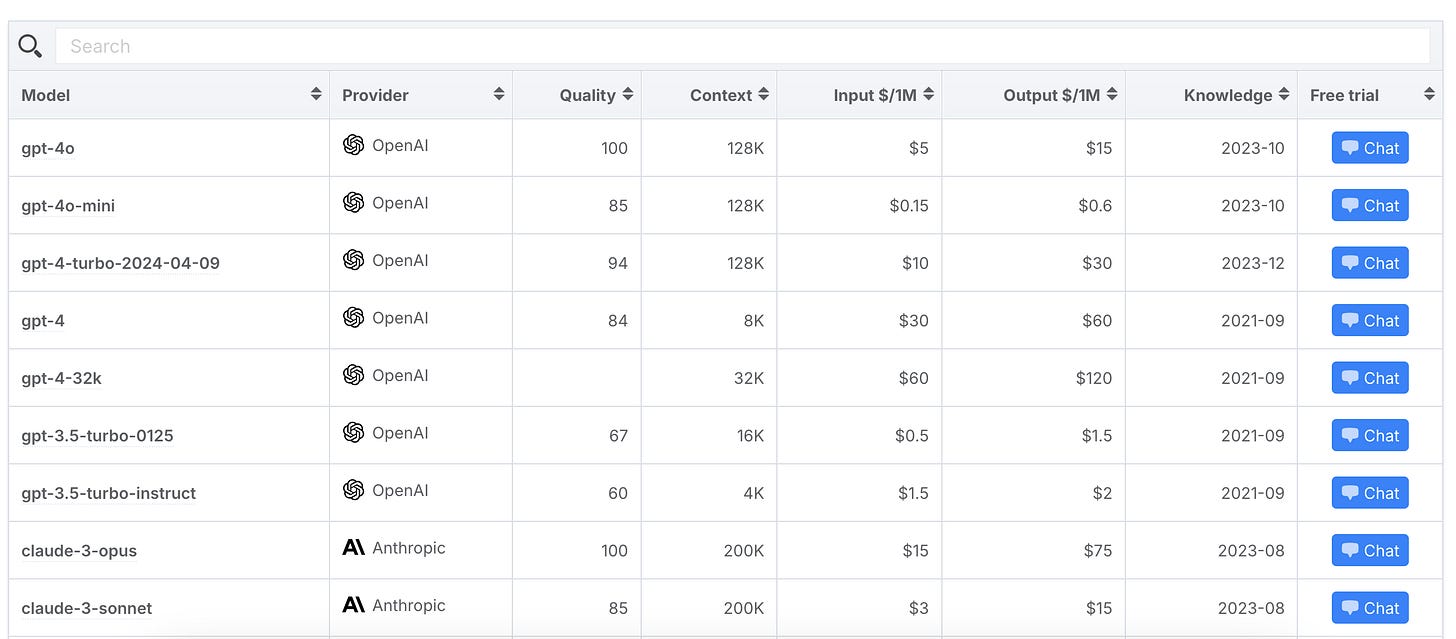Sort table by Context column
The width and height of the screenshot is (1456, 639).
pyautogui.click(x=763, y=94)
